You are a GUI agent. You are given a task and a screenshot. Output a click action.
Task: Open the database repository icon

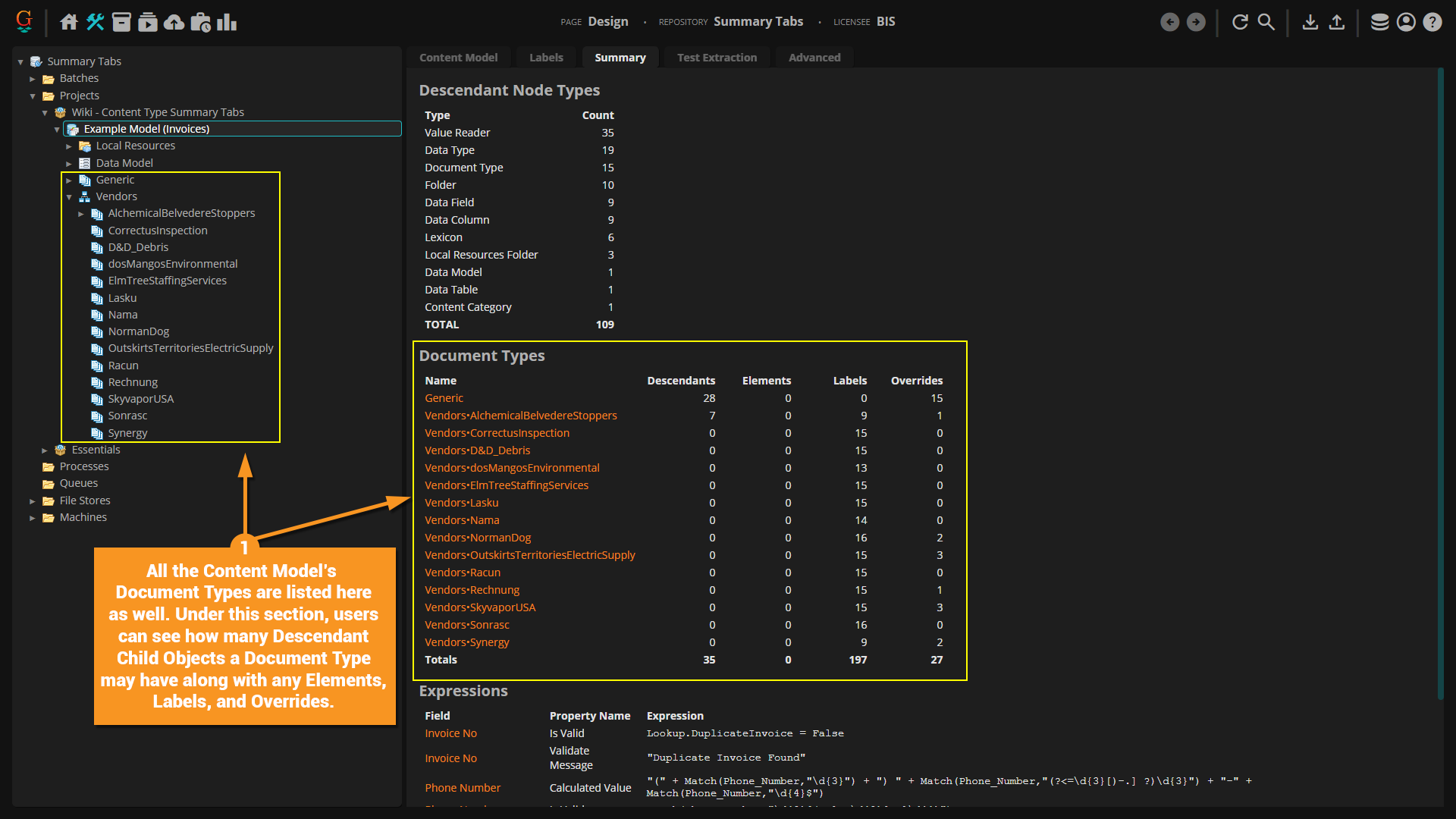[x=1379, y=22]
